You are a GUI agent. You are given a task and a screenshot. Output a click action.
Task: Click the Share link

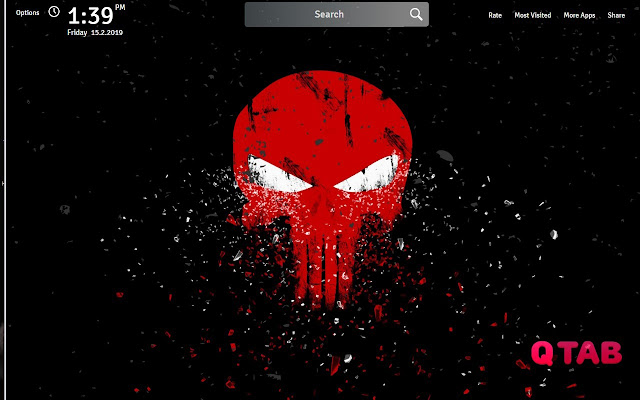pyautogui.click(x=616, y=15)
